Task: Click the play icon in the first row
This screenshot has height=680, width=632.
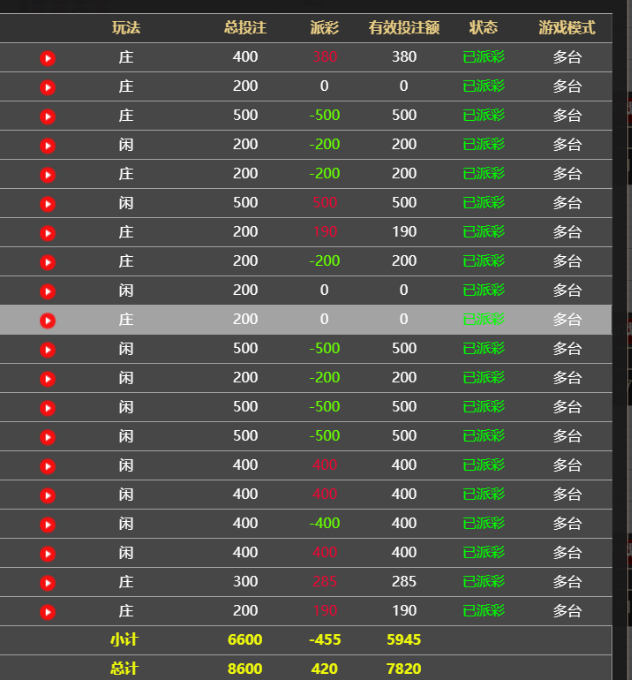Action: pos(47,58)
